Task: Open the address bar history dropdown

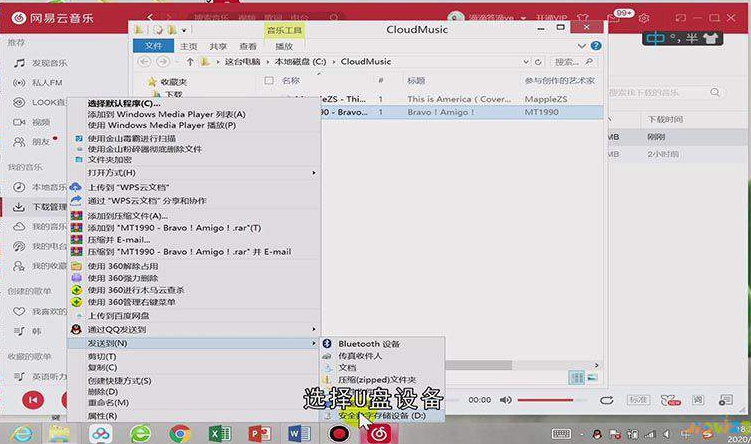Action: point(526,62)
